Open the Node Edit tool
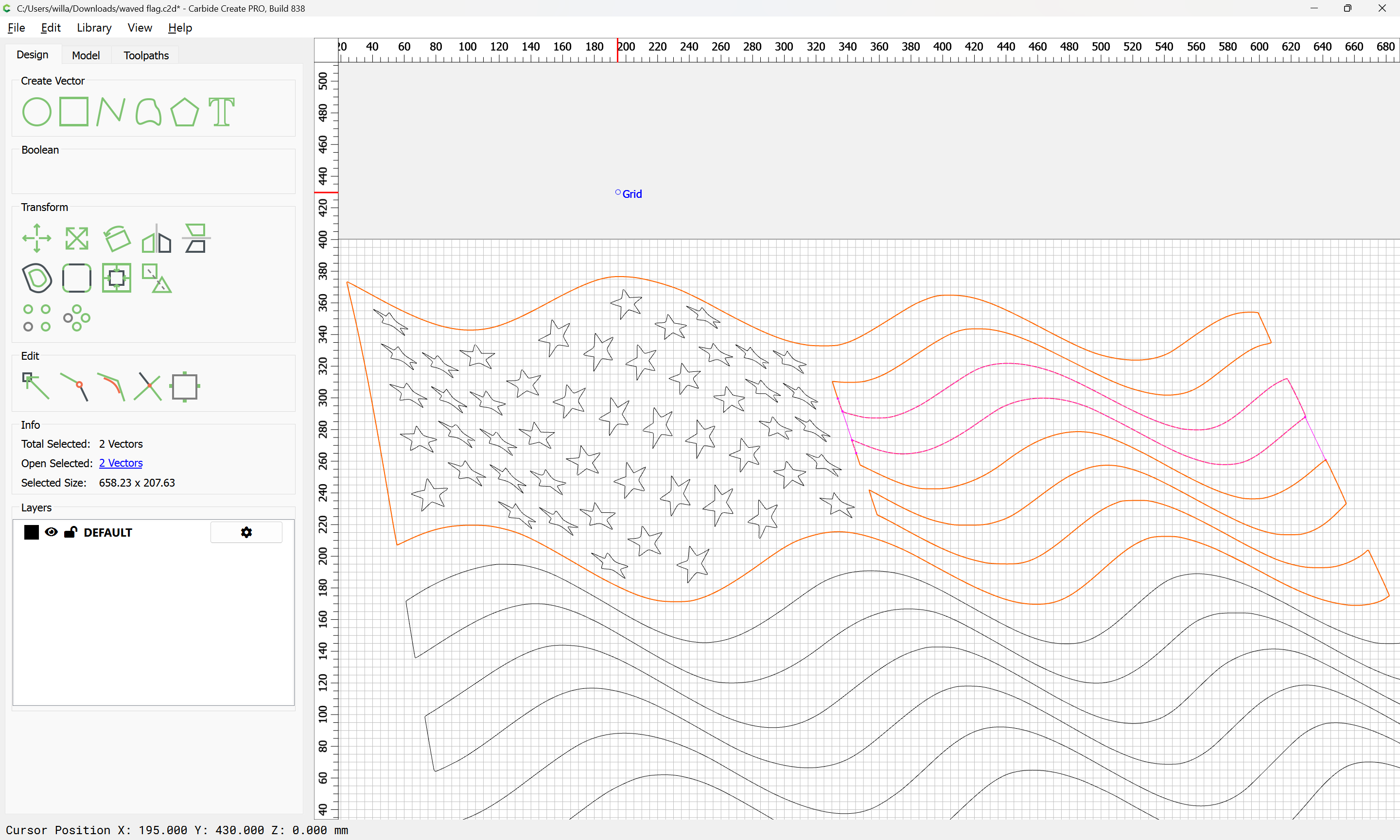The image size is (1400, 840). pyautogui.click(x=35, y=386)
